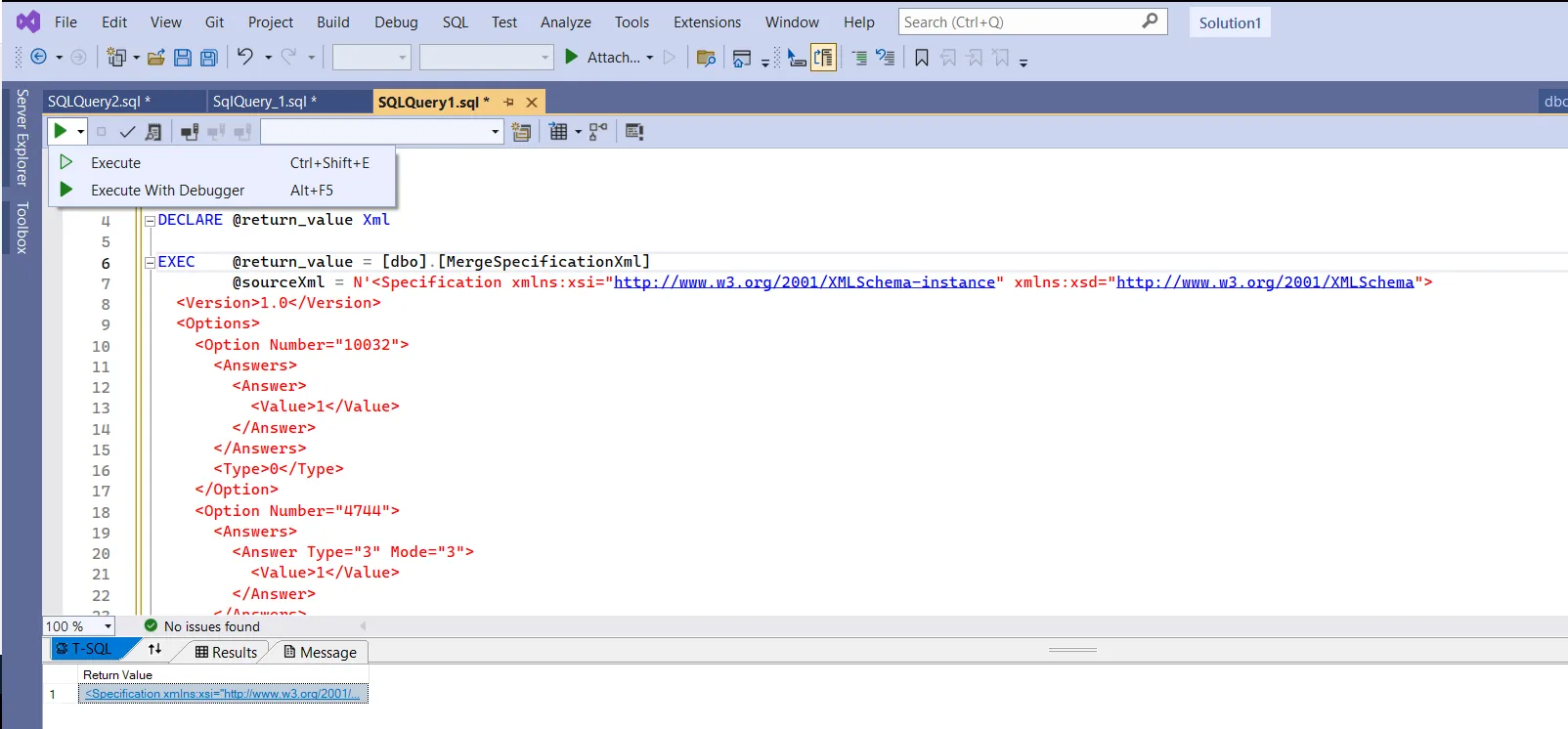Switch to the SQLQuery2.sql tab
Image resolution: width=1568 pixels, height=729 pixels.
point(124,102)
